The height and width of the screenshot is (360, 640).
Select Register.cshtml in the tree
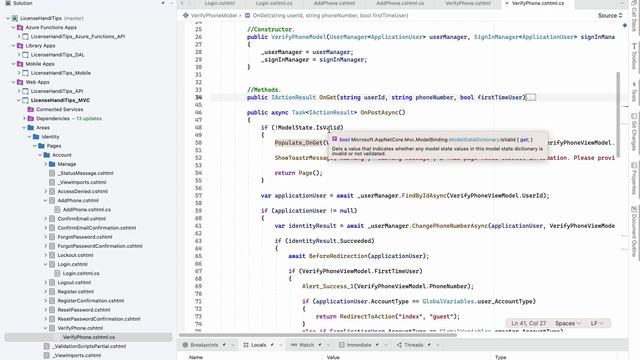76,291
